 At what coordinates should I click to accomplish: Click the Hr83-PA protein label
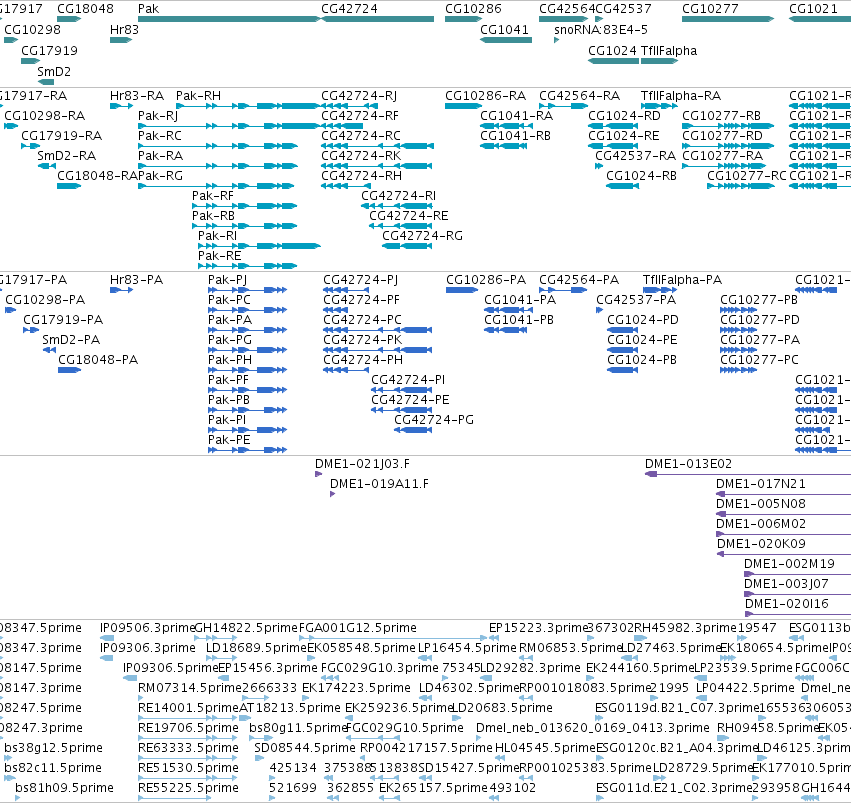pos(136,280)
